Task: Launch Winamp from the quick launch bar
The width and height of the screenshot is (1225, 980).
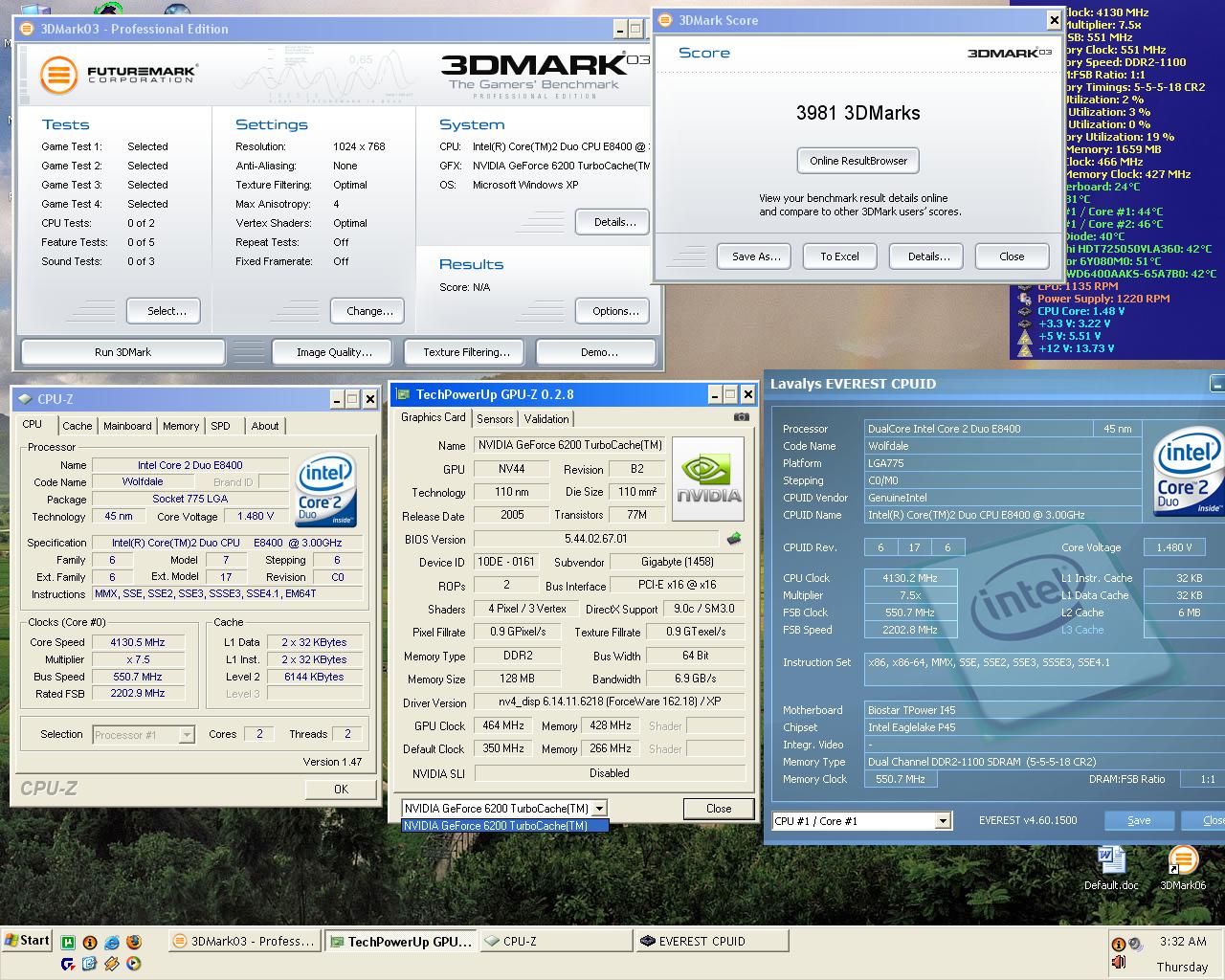Action: click(x=112, y=964)
